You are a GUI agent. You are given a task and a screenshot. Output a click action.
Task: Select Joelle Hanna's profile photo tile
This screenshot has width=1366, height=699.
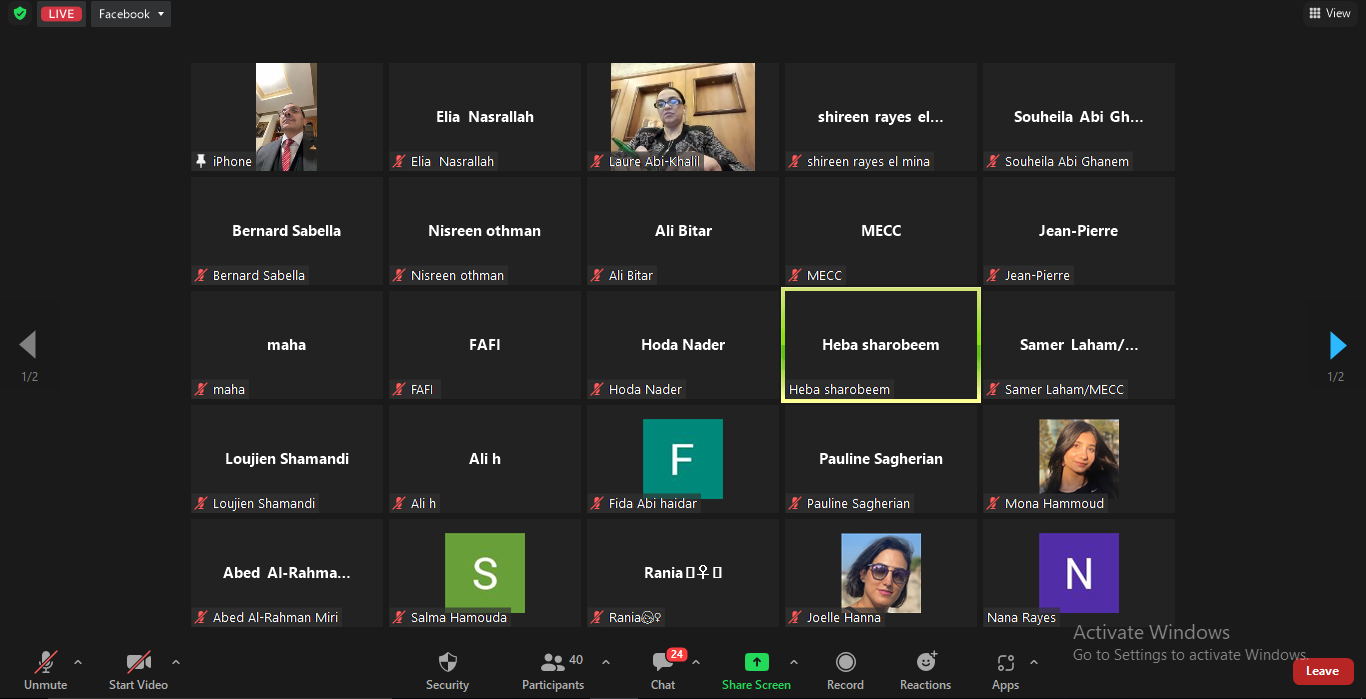(881, 573)
